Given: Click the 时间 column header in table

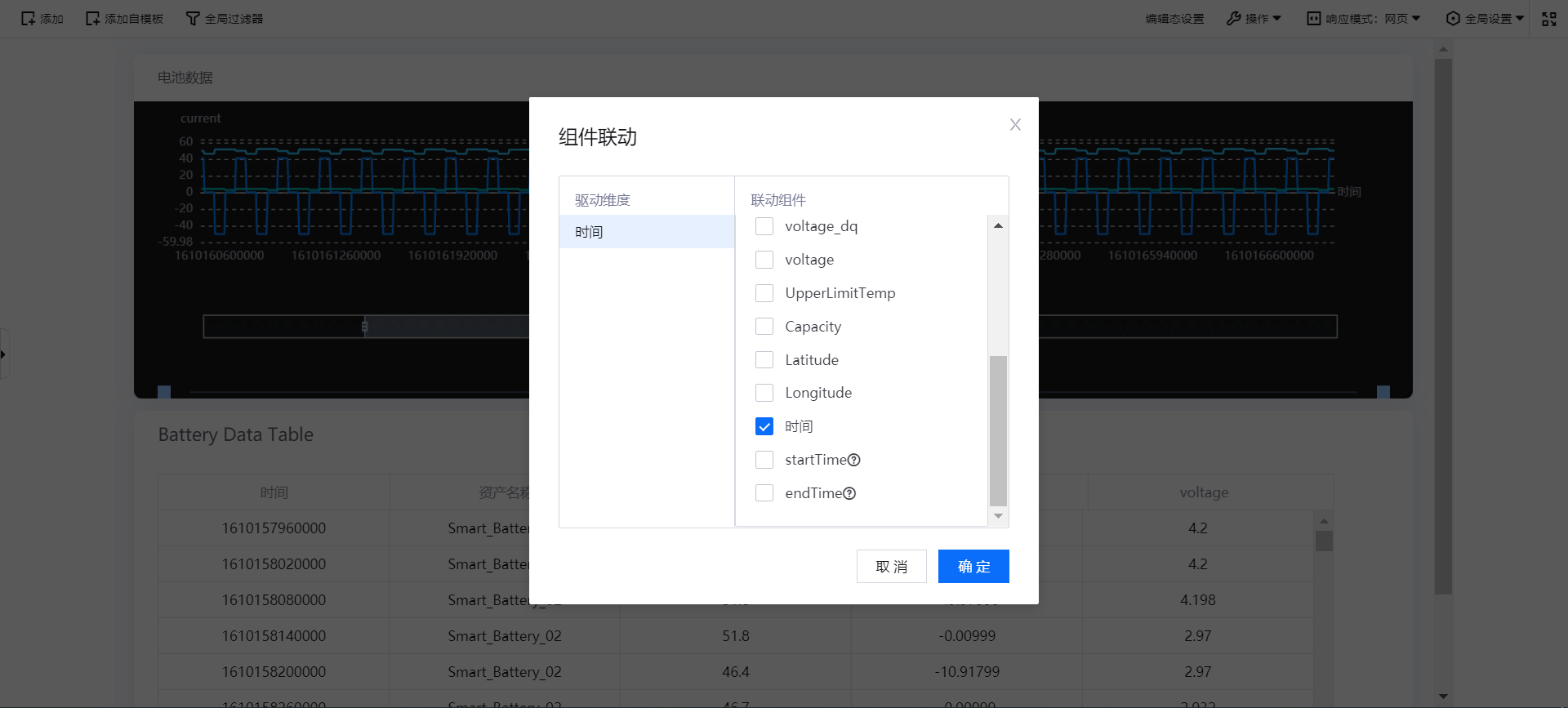Looking at the screenshot, I should click(x=274, y=492).
